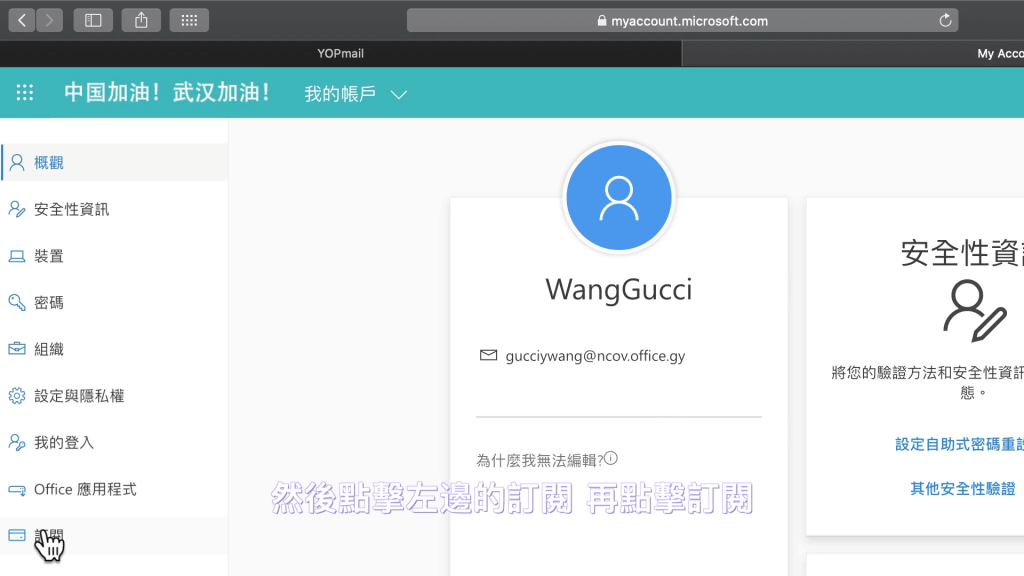Open 安全性資訊 in the sidebar
Image resolution: width=1024 pixels, height=576 pixels.
click(x=114, y=209)
